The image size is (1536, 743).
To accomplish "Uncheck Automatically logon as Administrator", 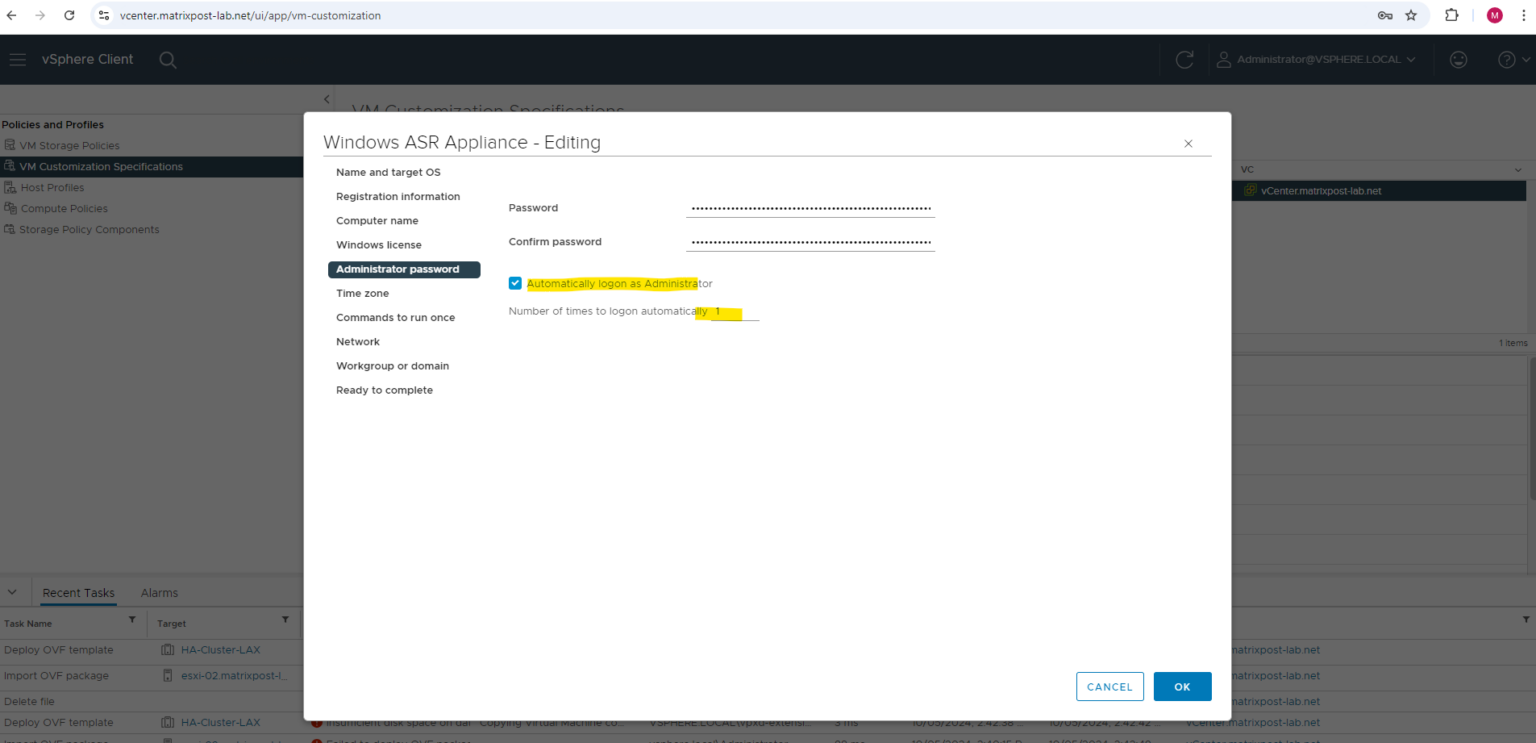I will click(514, 283).
